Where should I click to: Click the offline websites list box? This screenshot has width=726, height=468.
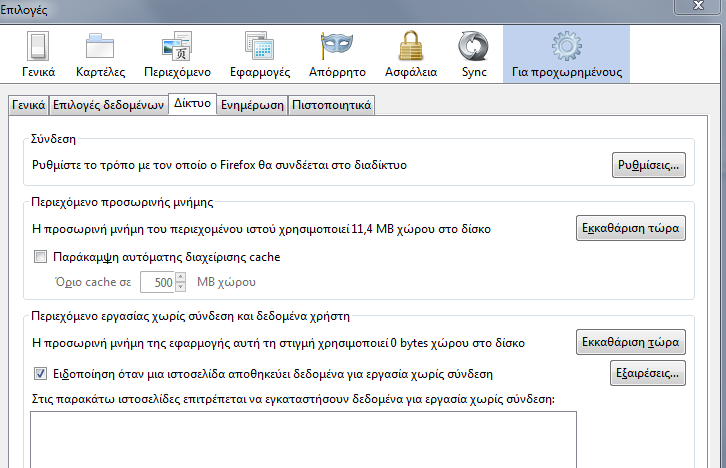tap(303, 439)
